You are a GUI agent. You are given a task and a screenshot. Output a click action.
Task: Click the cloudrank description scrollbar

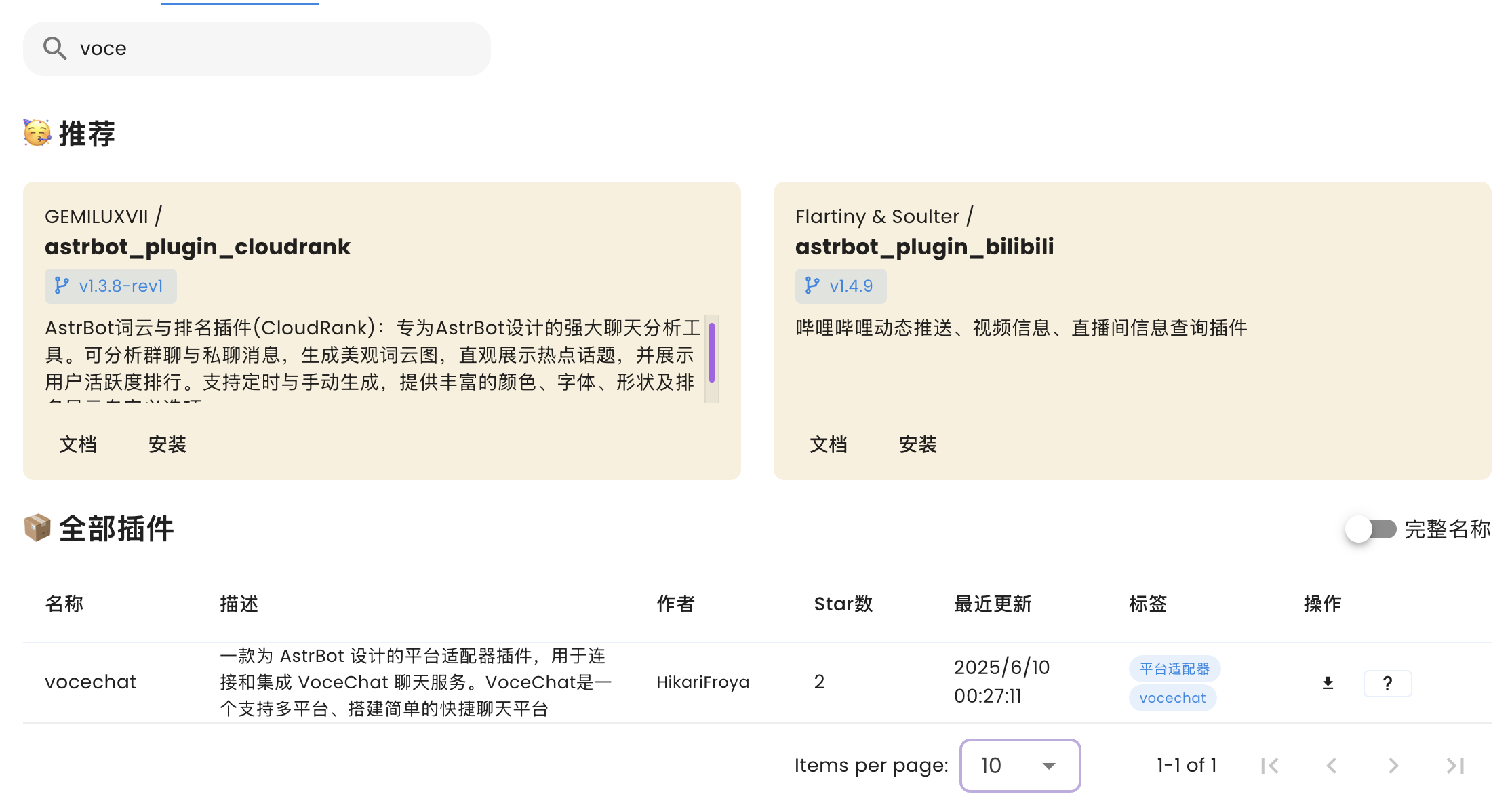coord(711,353)
